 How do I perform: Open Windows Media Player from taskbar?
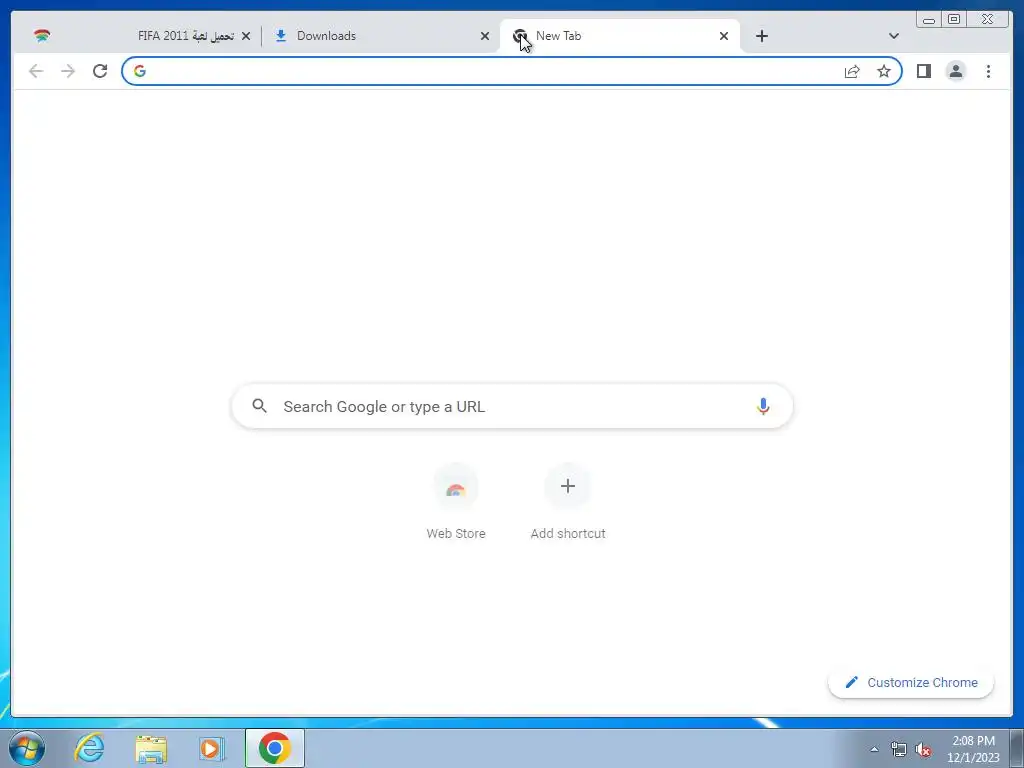click(212, 748)
